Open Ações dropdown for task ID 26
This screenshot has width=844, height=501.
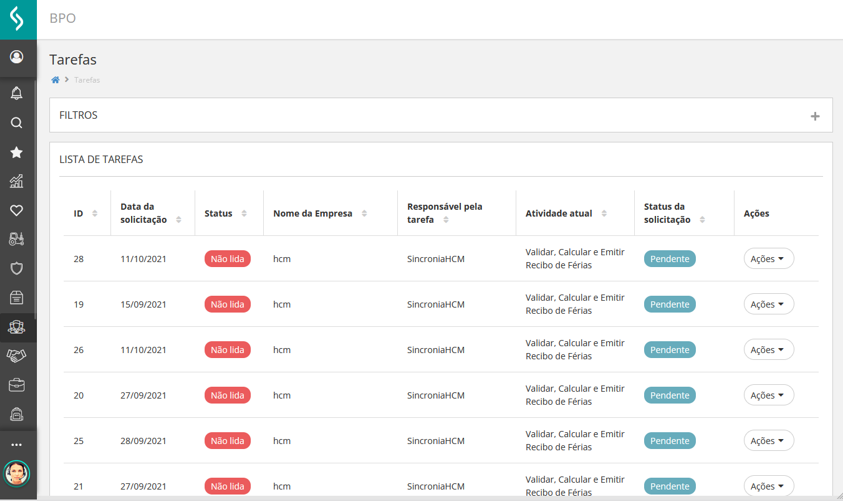768,350
